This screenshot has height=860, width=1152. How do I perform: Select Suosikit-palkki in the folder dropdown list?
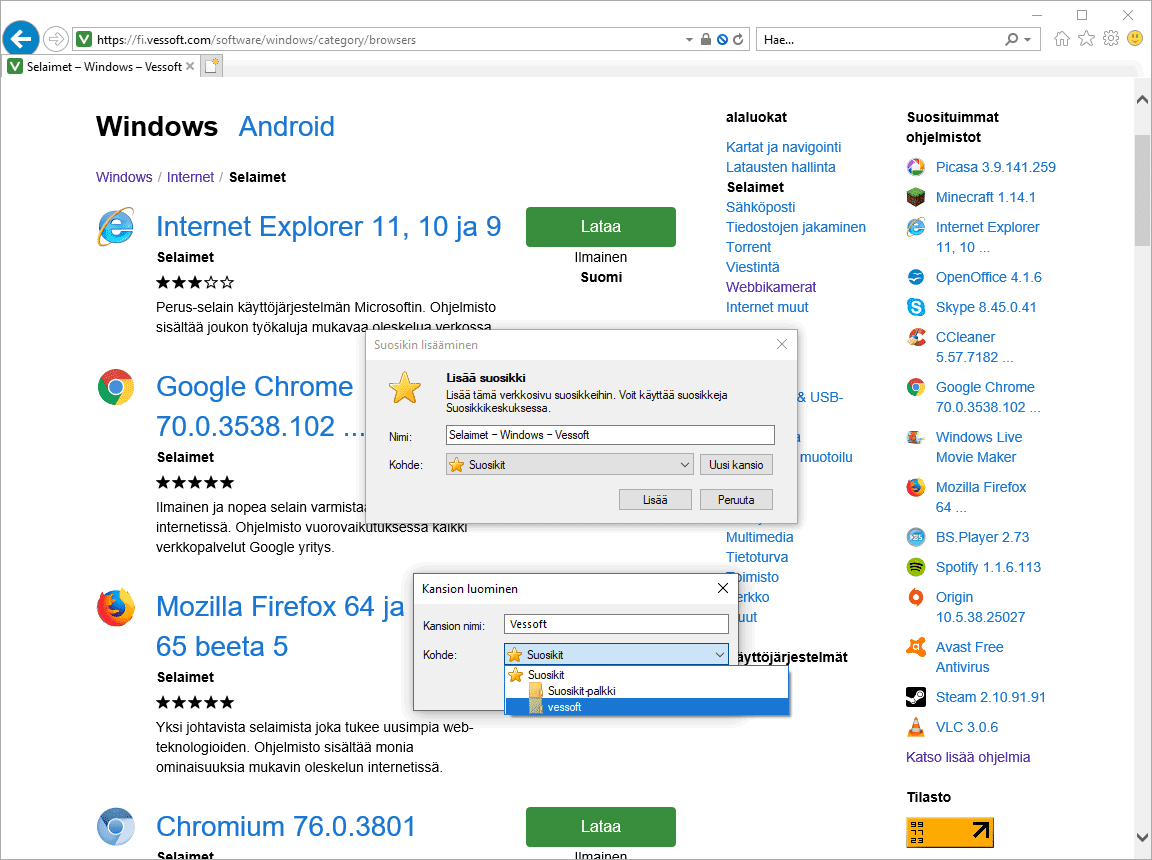(x=647, y=691)
